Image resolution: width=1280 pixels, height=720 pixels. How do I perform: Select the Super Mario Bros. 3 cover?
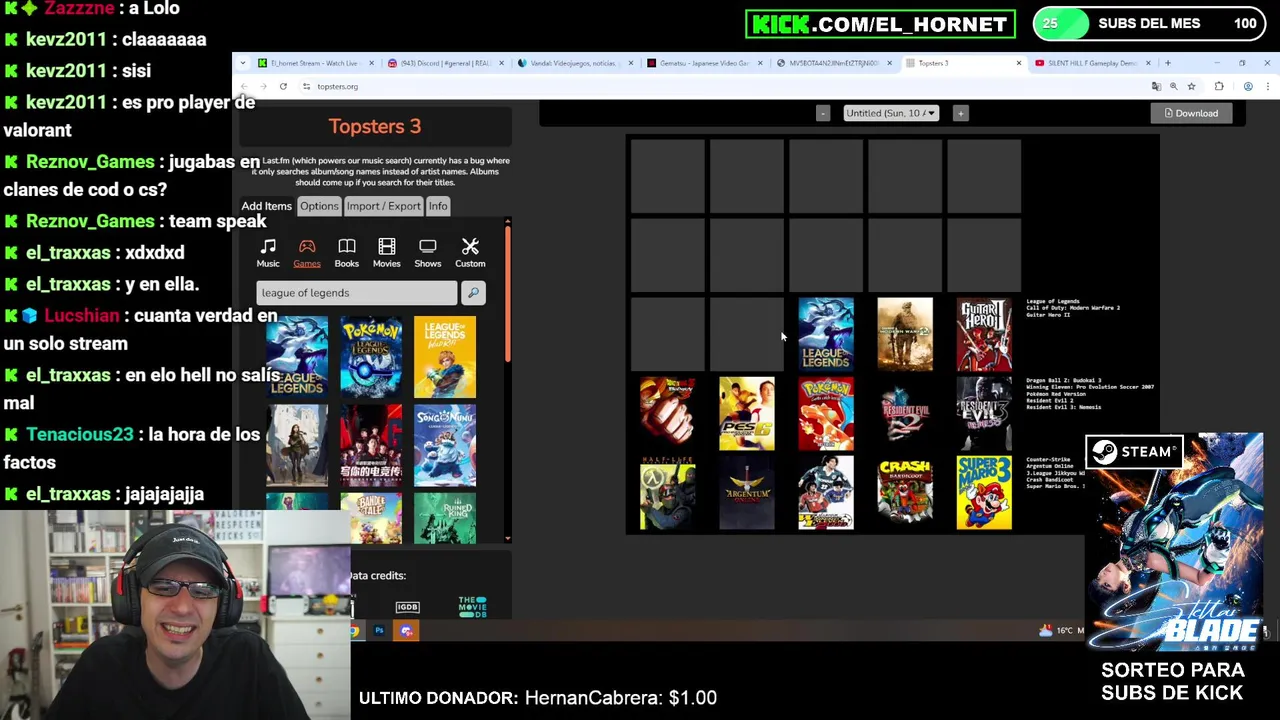[984, 493]
